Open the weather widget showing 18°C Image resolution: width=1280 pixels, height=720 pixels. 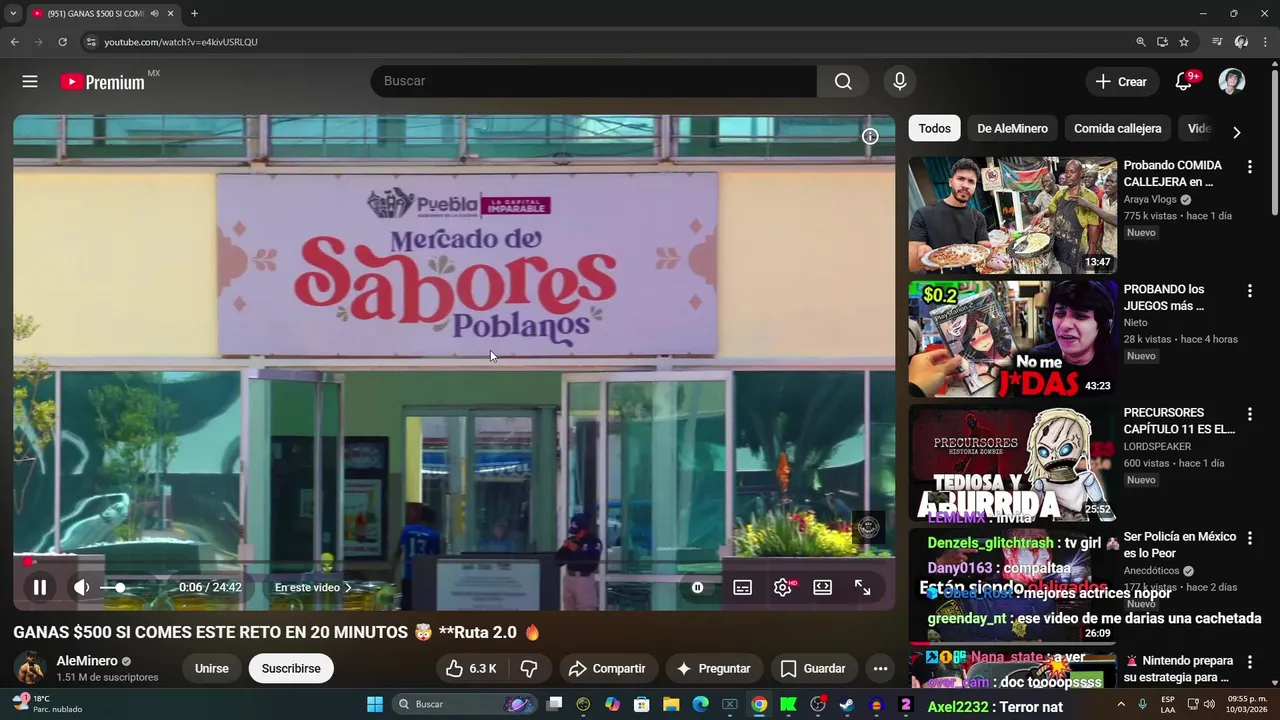coord(45,704)
